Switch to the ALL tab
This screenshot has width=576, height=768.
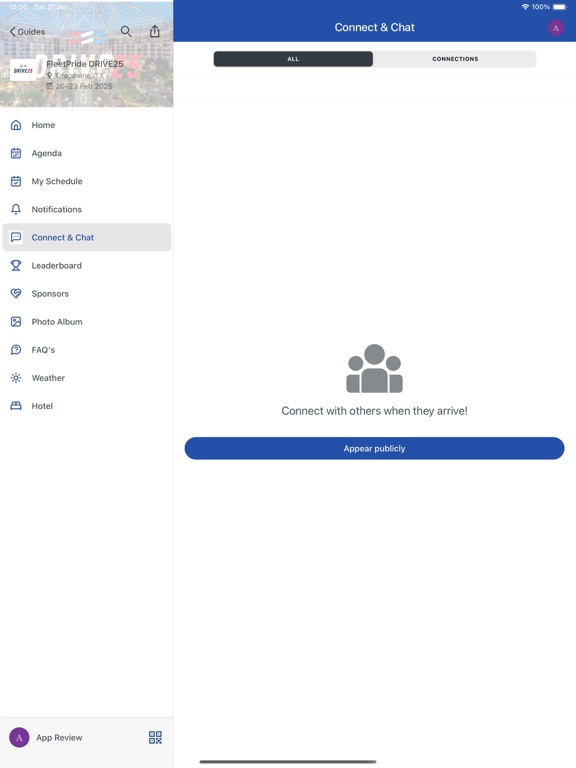pyautogui.click(x=293, y=59)
